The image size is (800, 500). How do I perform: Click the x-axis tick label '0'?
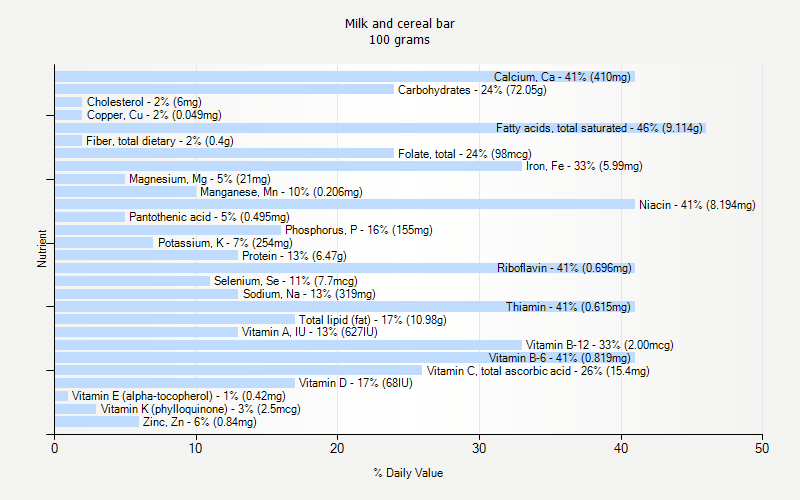pyautogui.click(x=55, y=448)
